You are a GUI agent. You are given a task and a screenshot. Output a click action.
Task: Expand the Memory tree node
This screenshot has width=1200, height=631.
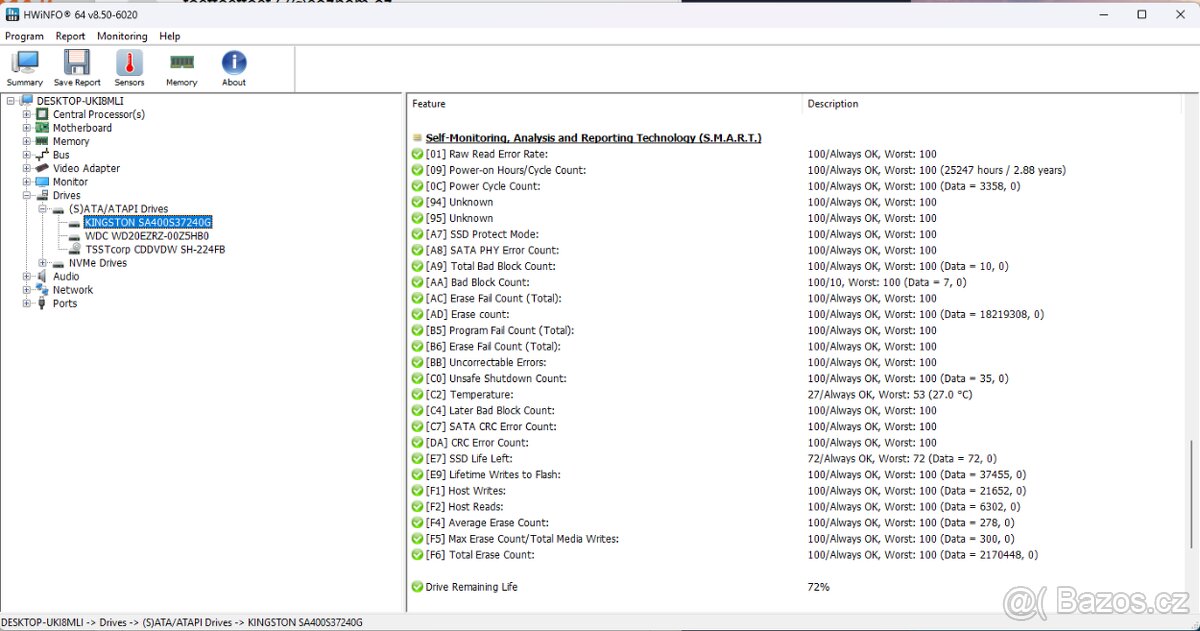pyautogui.click(x=27, y=141)
